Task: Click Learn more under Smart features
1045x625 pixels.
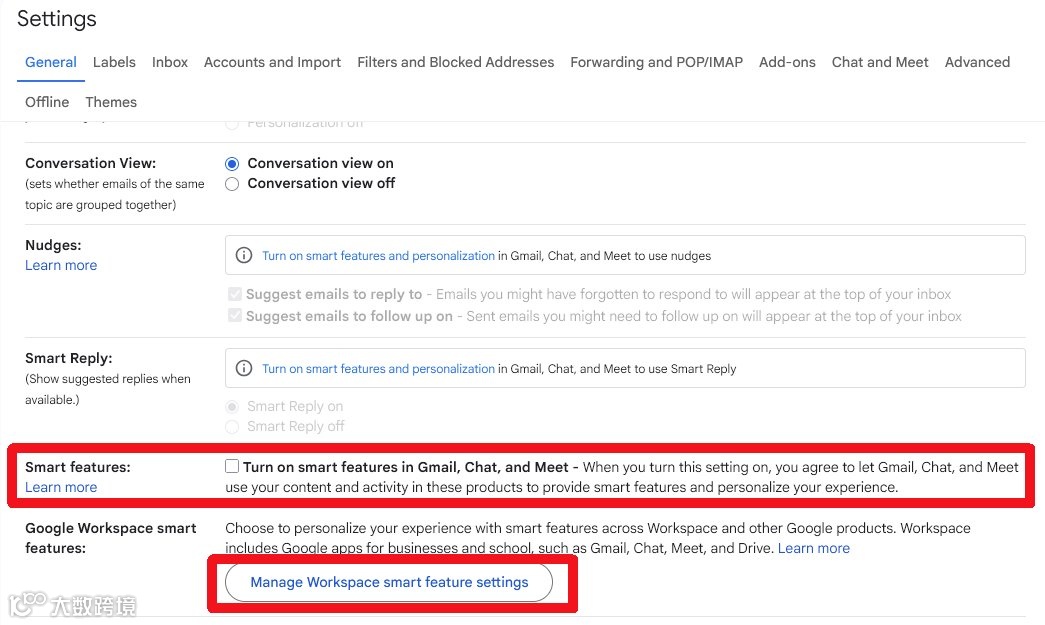Action: coord(61,487)
